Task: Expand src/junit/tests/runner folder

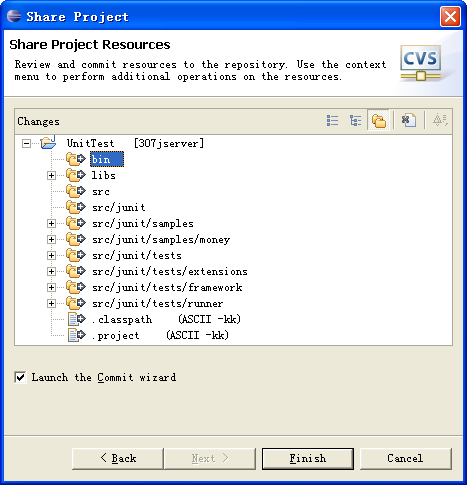Action: click(51, 303)
